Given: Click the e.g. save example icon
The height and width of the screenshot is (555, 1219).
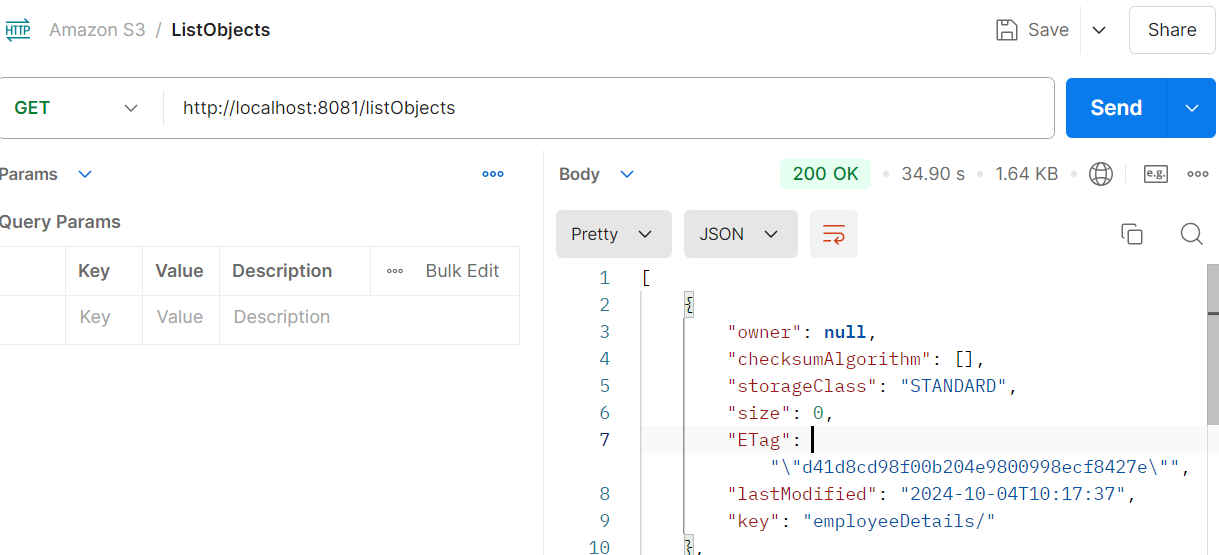Looking at the screenshot, I should tap(1155, 174).
